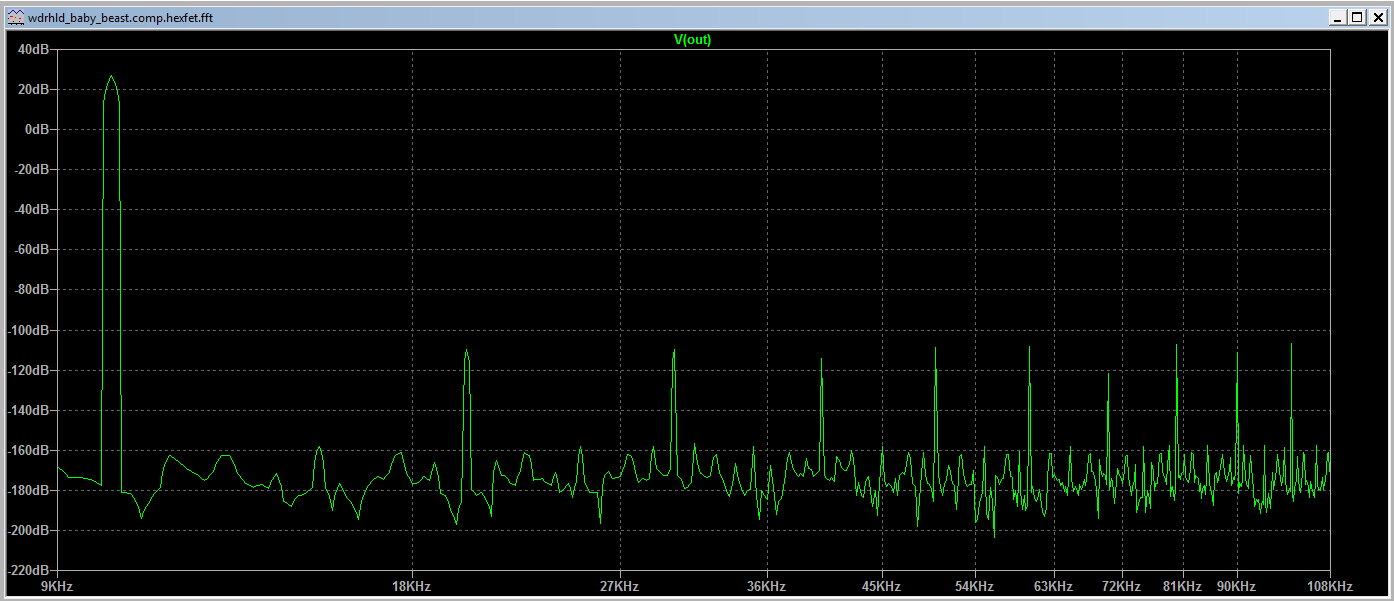
Task: Click the fundamental peak top near 20dB
Action: [111, 77]
